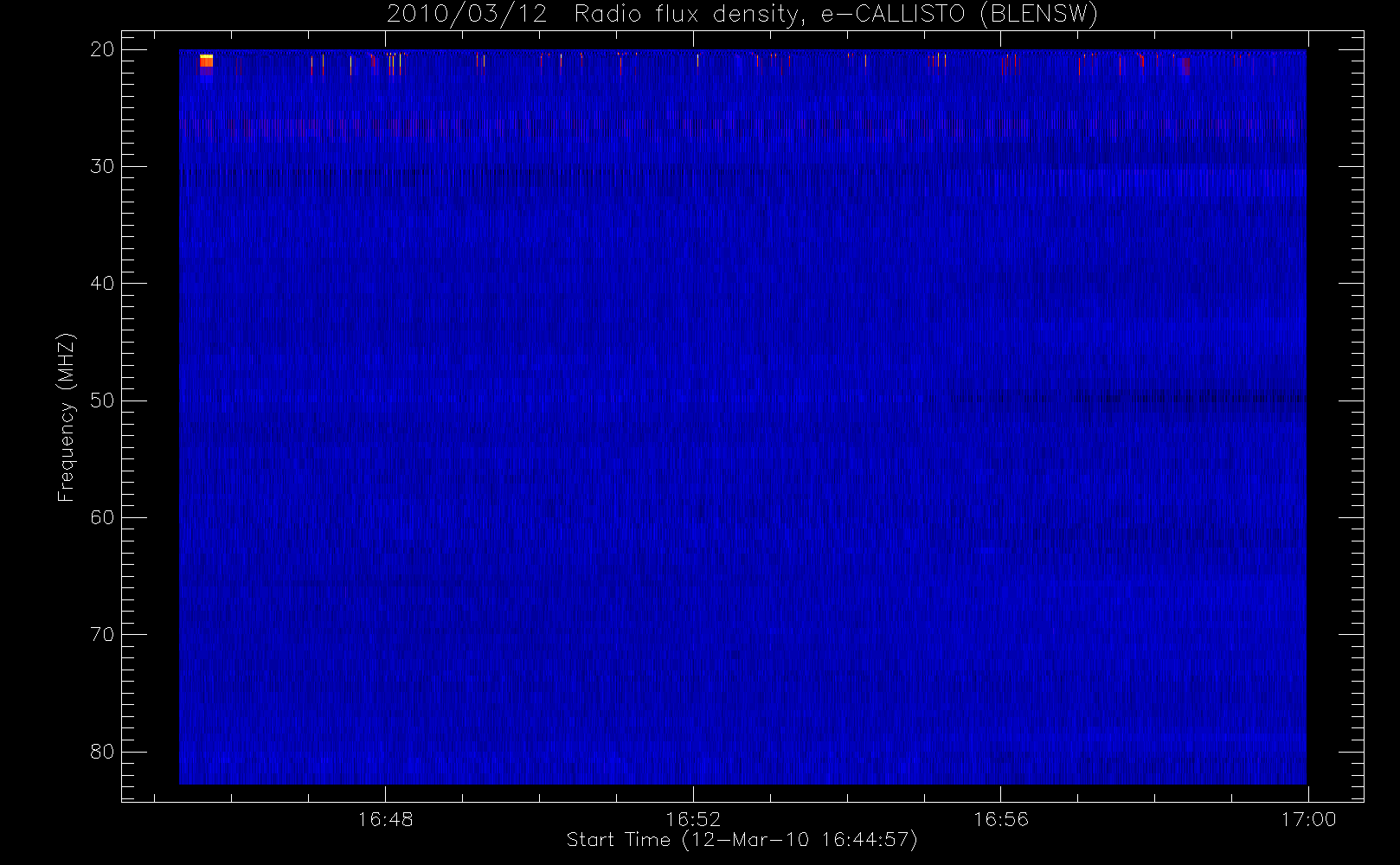Click the 'Frequency (MHz)' axis label
Image resolution: width=1400 pixels, height=865 pixels.
(66, 417)
